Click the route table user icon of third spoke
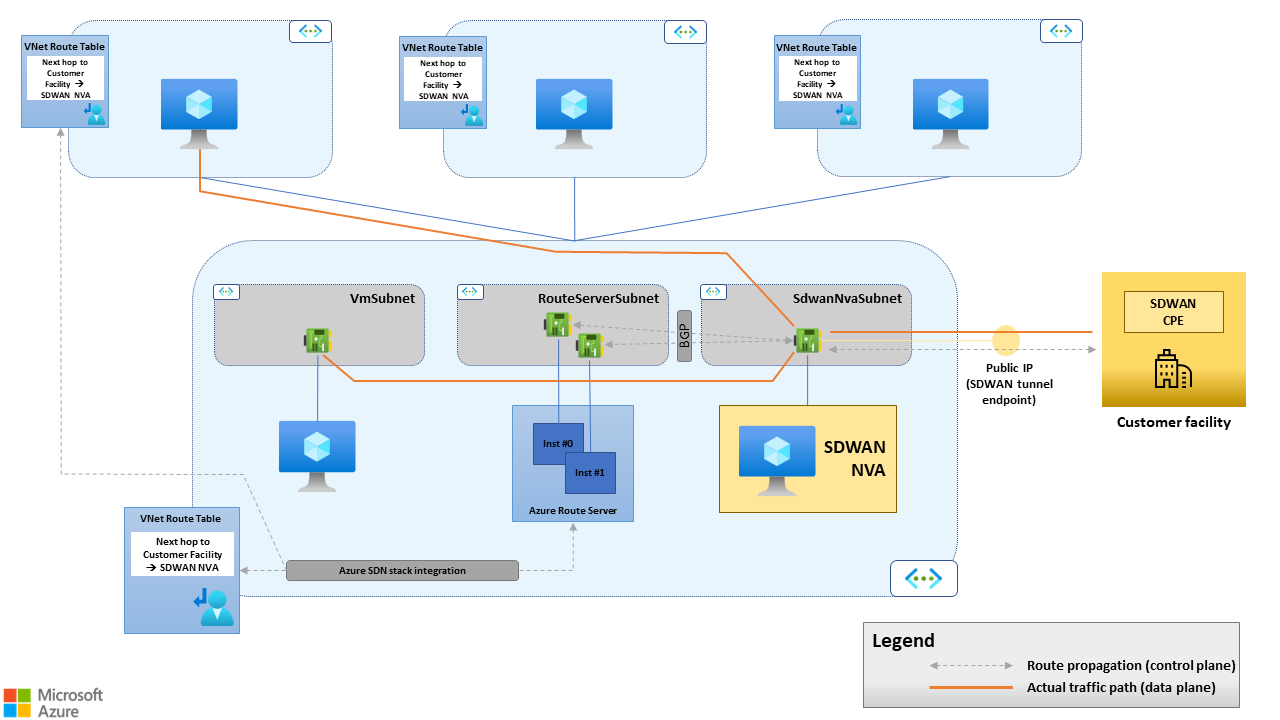 tap(846, 114)
